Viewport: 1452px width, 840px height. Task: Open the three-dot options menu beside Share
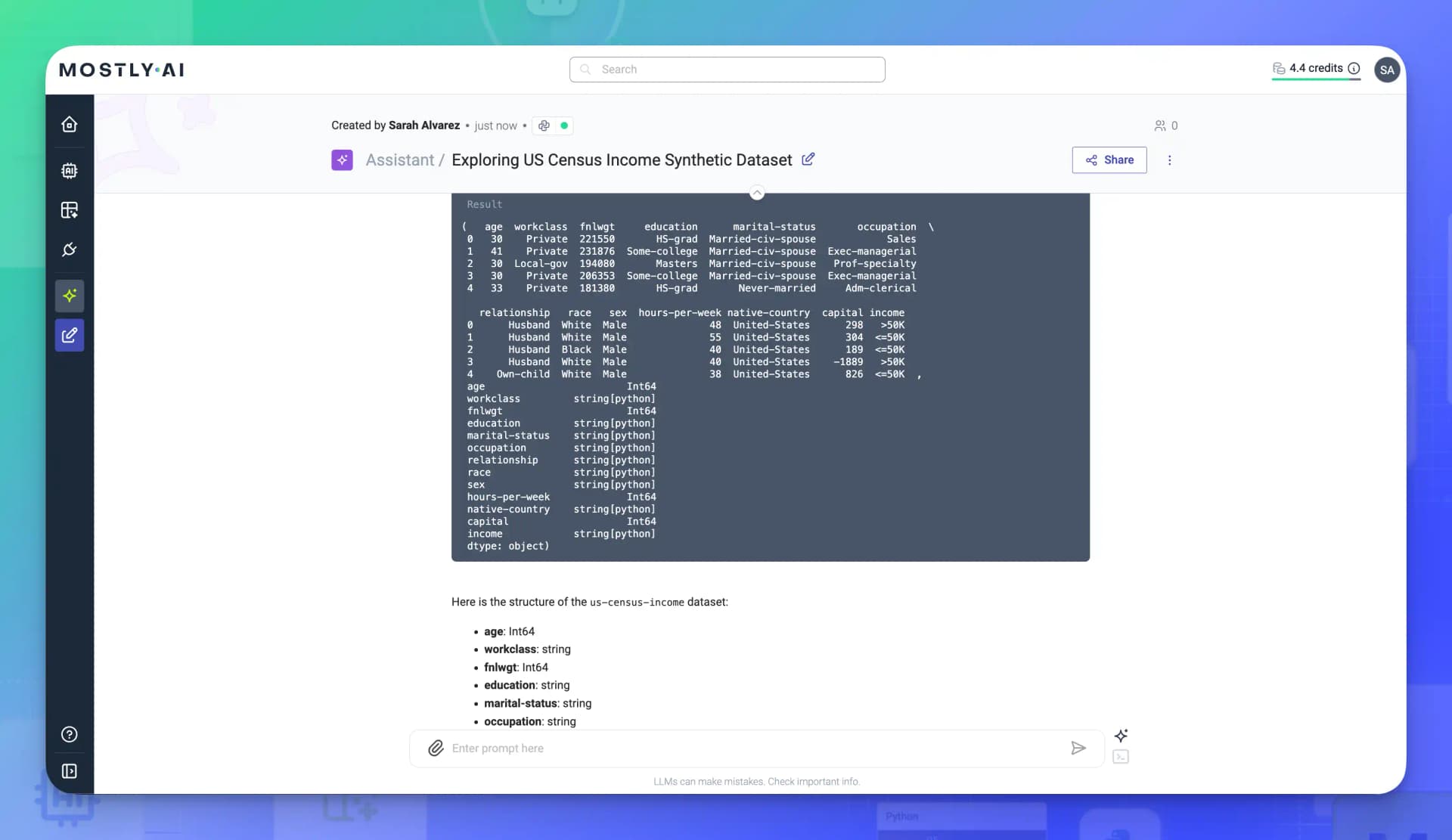pyautogui.click(x=1169, y=160)
